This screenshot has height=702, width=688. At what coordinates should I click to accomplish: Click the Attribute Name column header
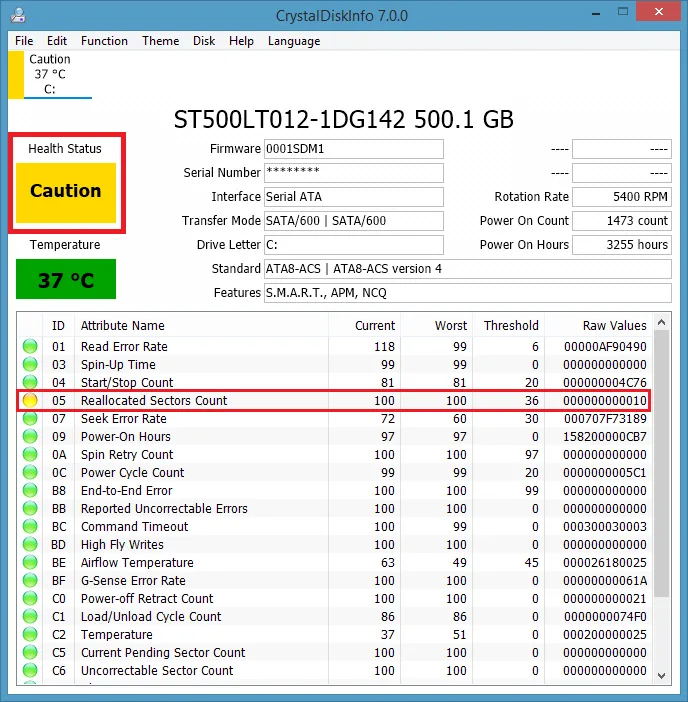(122, 325)
